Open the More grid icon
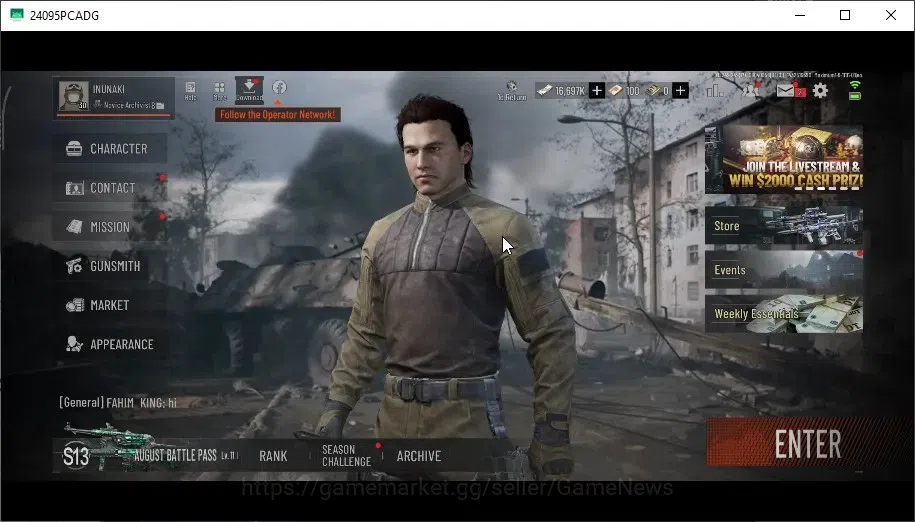 [x=219, y=90]
